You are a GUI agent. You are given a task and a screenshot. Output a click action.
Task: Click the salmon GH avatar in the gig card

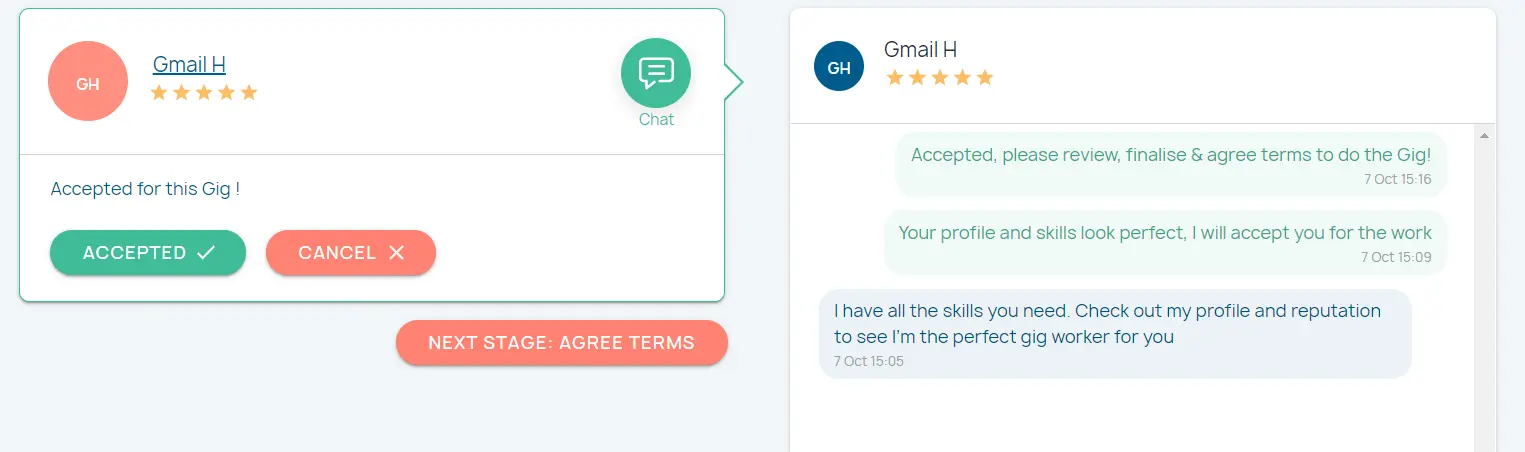pos(88,82)
